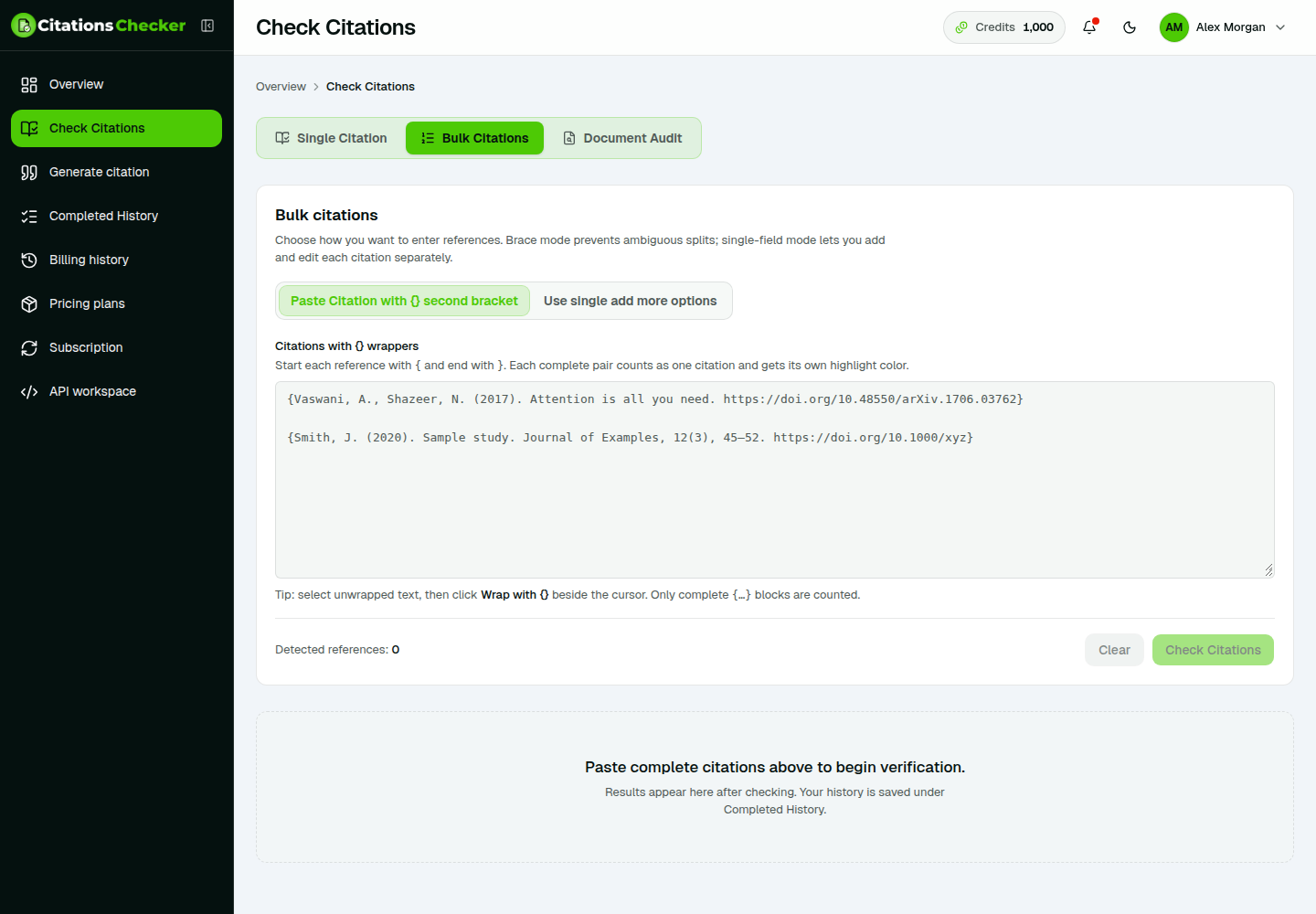The width and height of the screenshot is (1316, 914).
Task: Click the Clear button
Action: click(1114, 650)
